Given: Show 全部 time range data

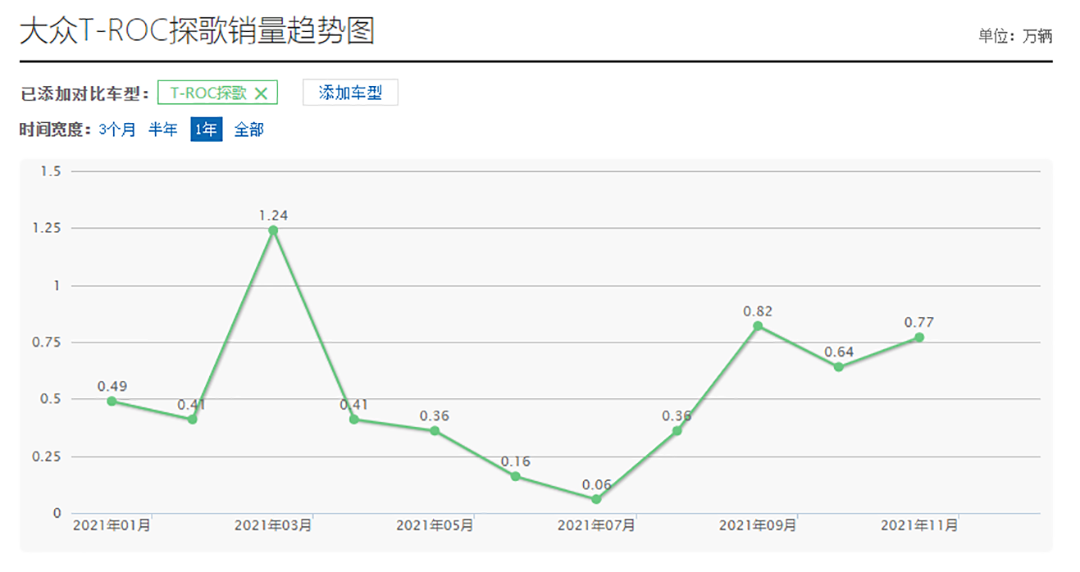Looking at the screenshot, I should 249,130.
